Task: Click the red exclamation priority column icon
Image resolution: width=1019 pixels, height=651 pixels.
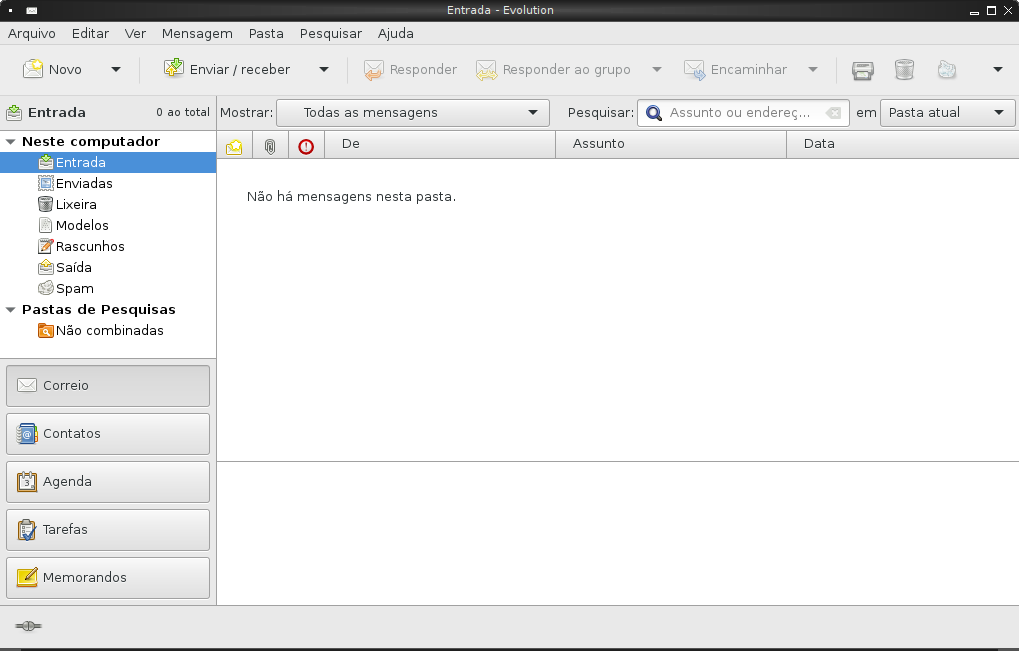Action: tap(305, 144)
